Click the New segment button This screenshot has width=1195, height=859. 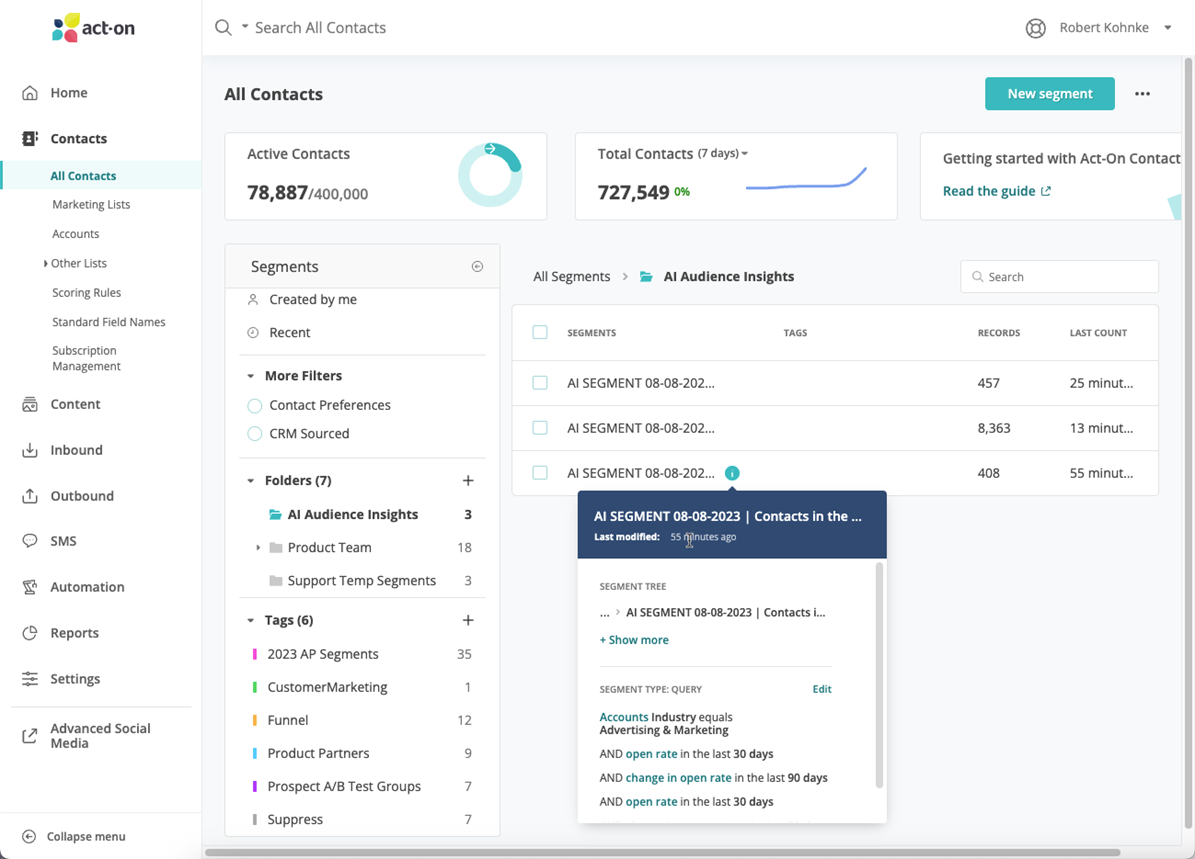click(x=1049, y=94)
